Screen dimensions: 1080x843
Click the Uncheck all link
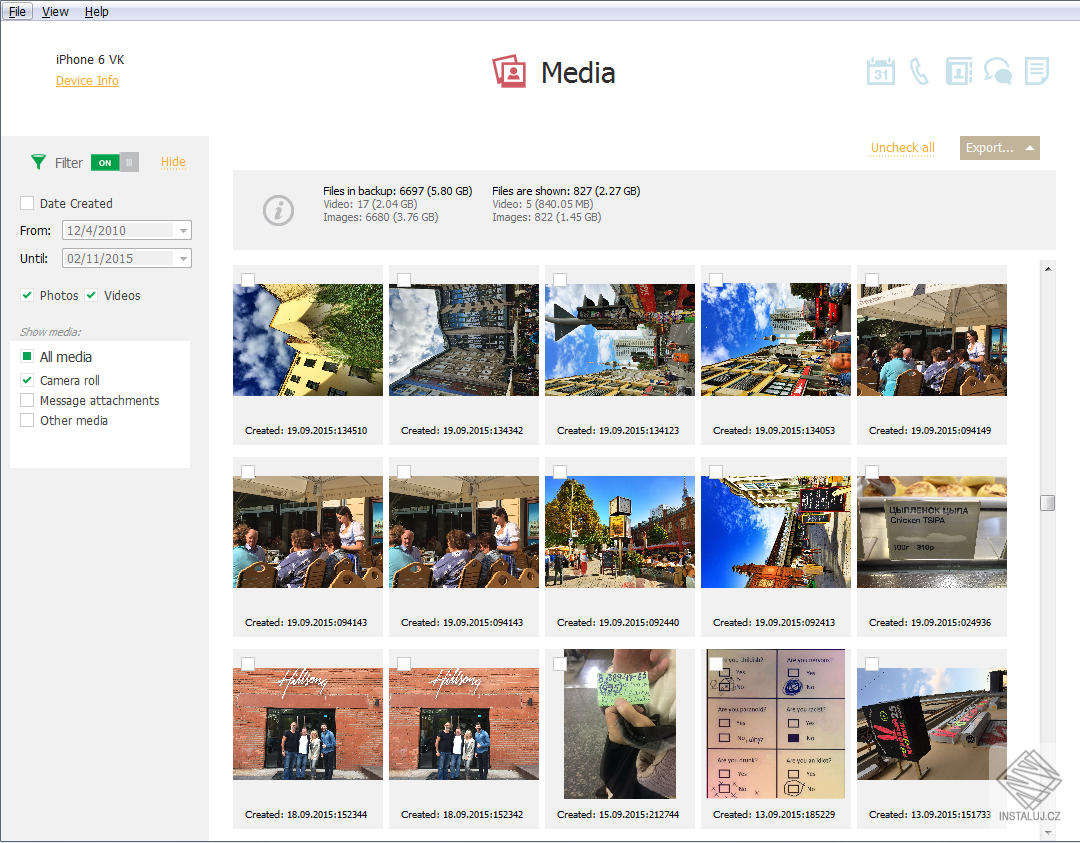click(902, 147)
